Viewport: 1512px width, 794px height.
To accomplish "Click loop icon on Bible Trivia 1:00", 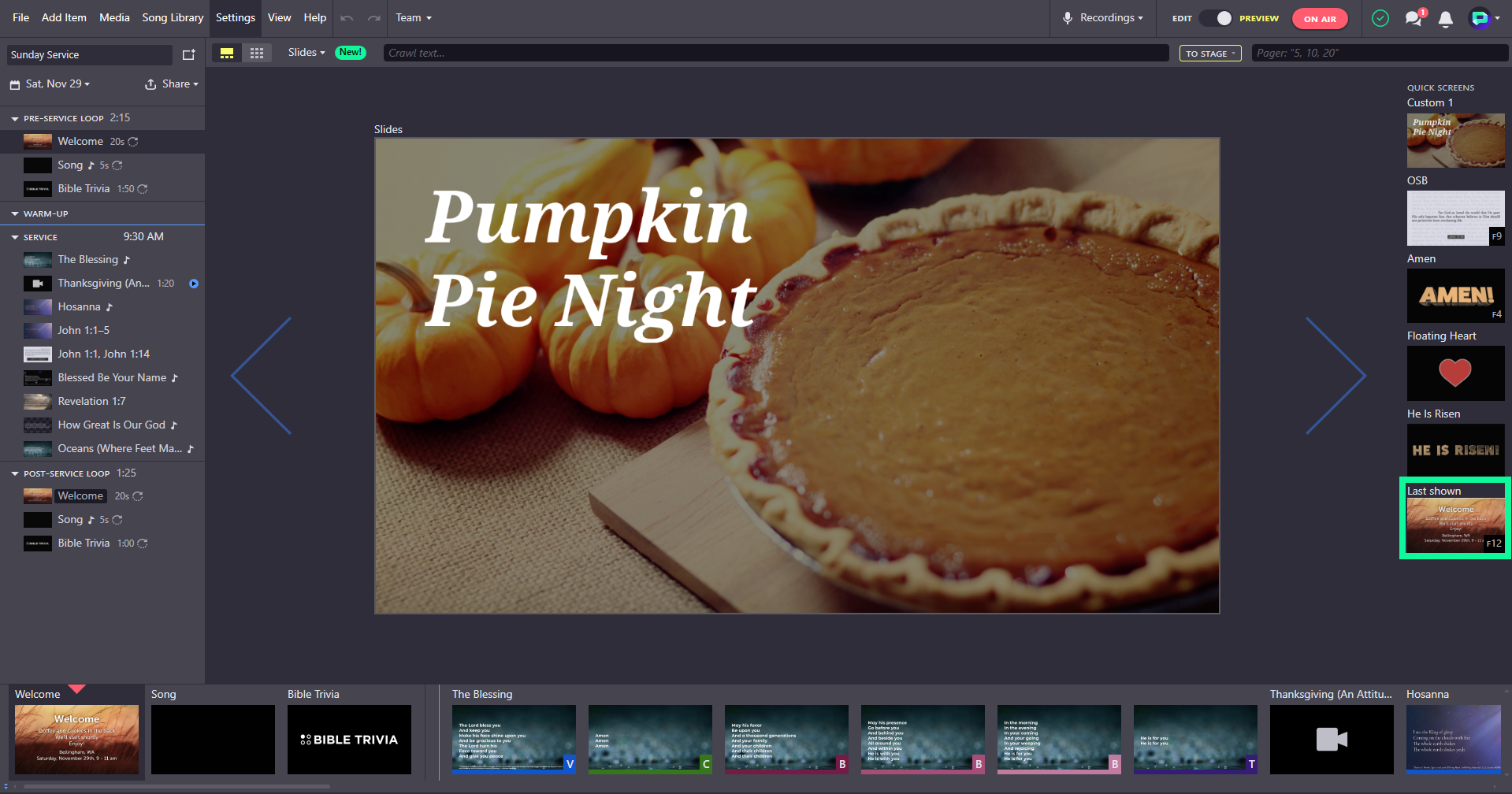I will pyautogui.click(x=143, y=544).
